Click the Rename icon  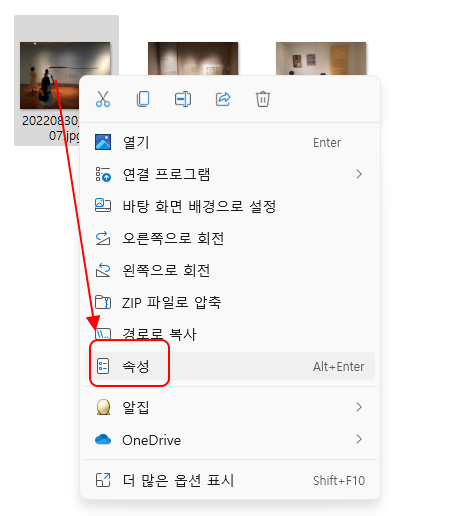(x=183, y=99)
